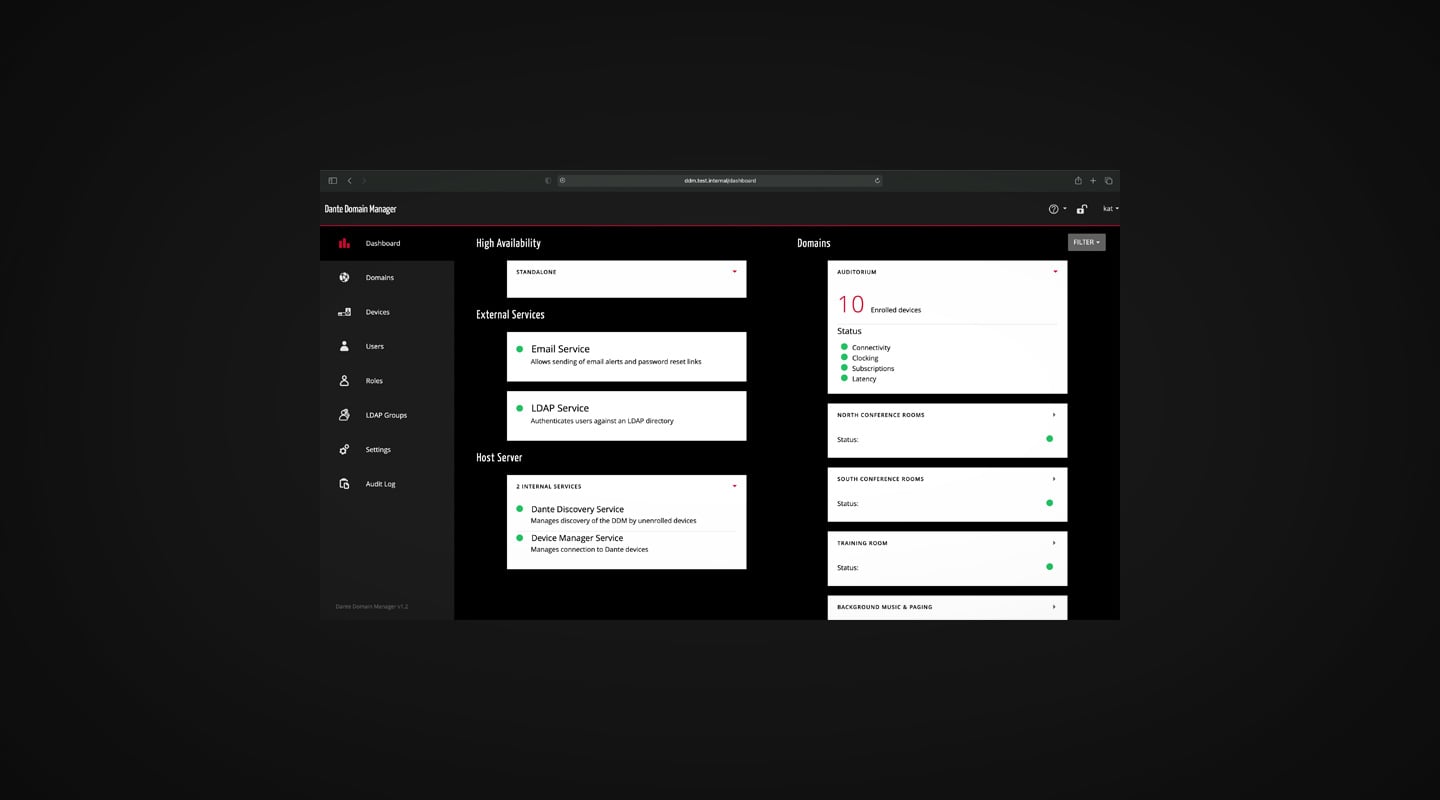Click the browser share icon

1078,181
